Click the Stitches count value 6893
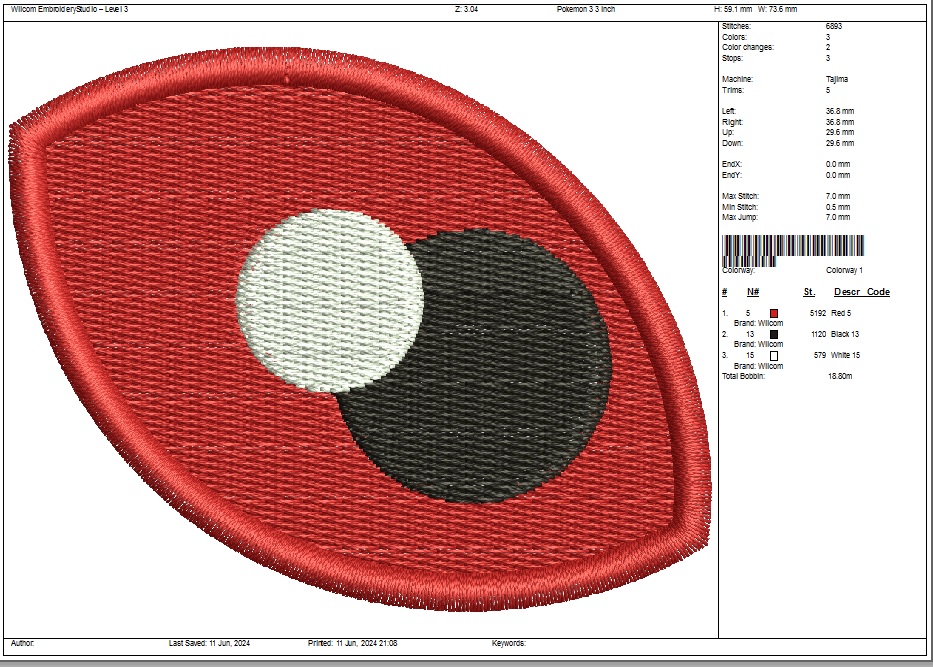 (x=834, y=25)
